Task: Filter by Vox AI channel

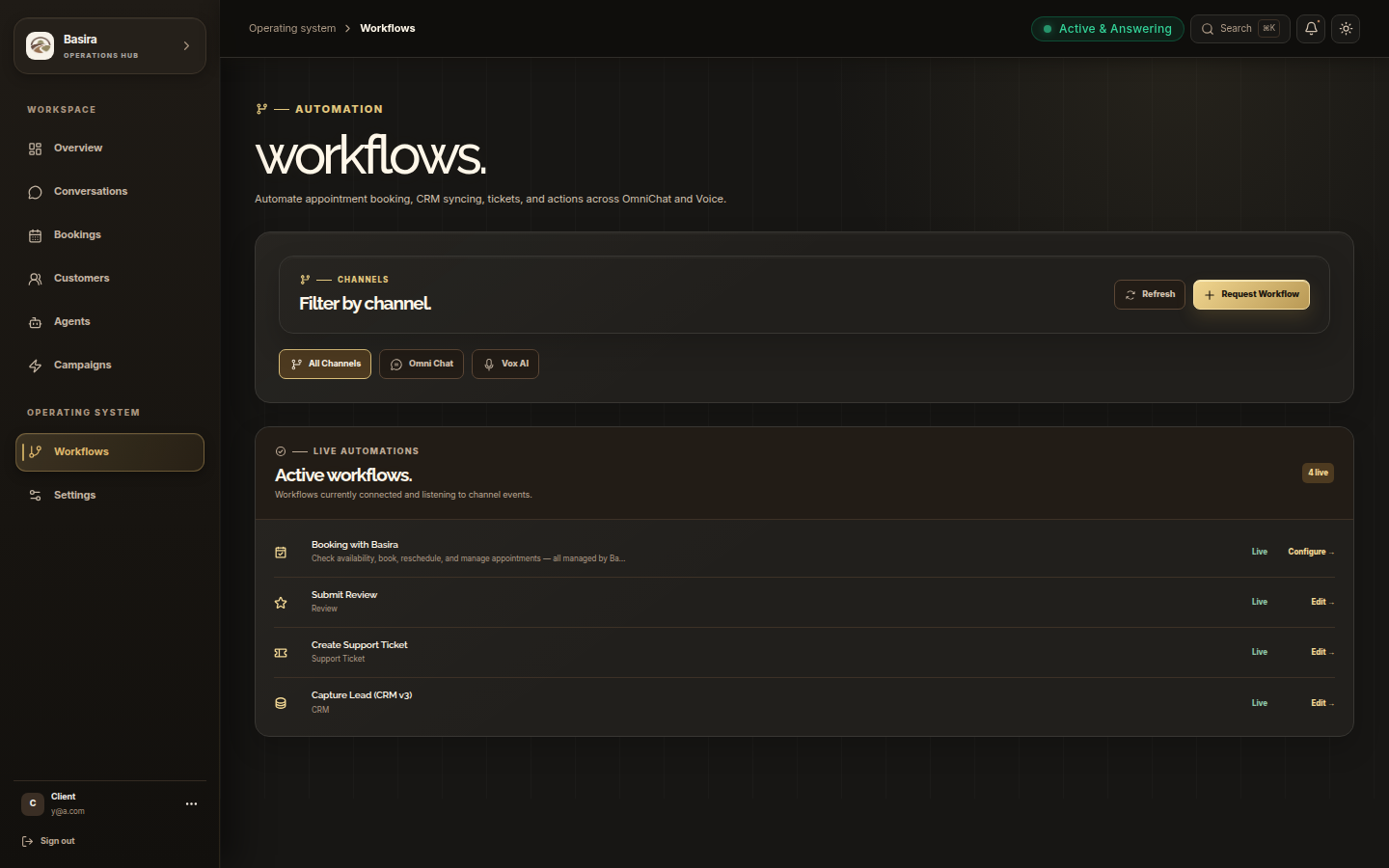Action: tap(505, 364)
